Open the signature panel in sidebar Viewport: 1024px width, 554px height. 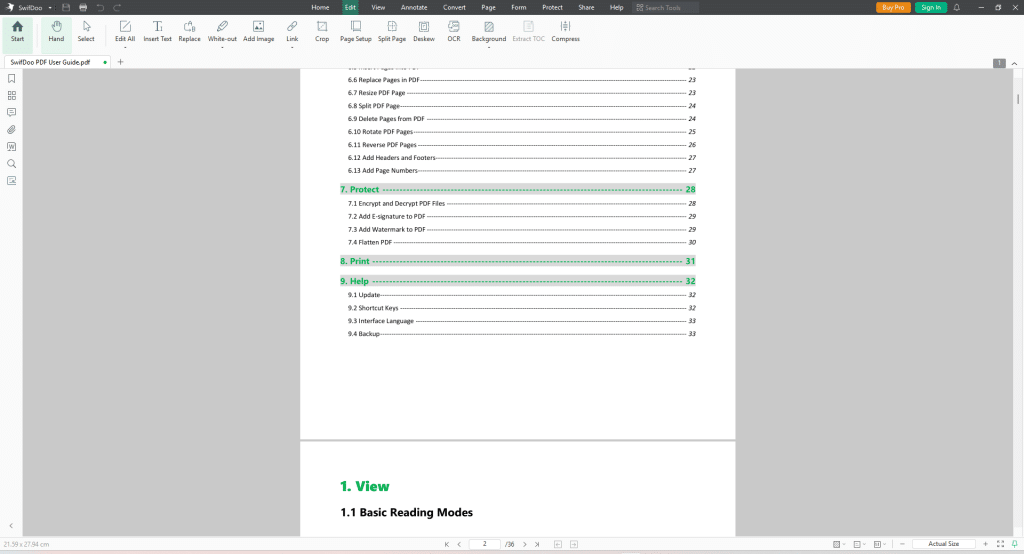pyautogui.click(x=11, y=180)
